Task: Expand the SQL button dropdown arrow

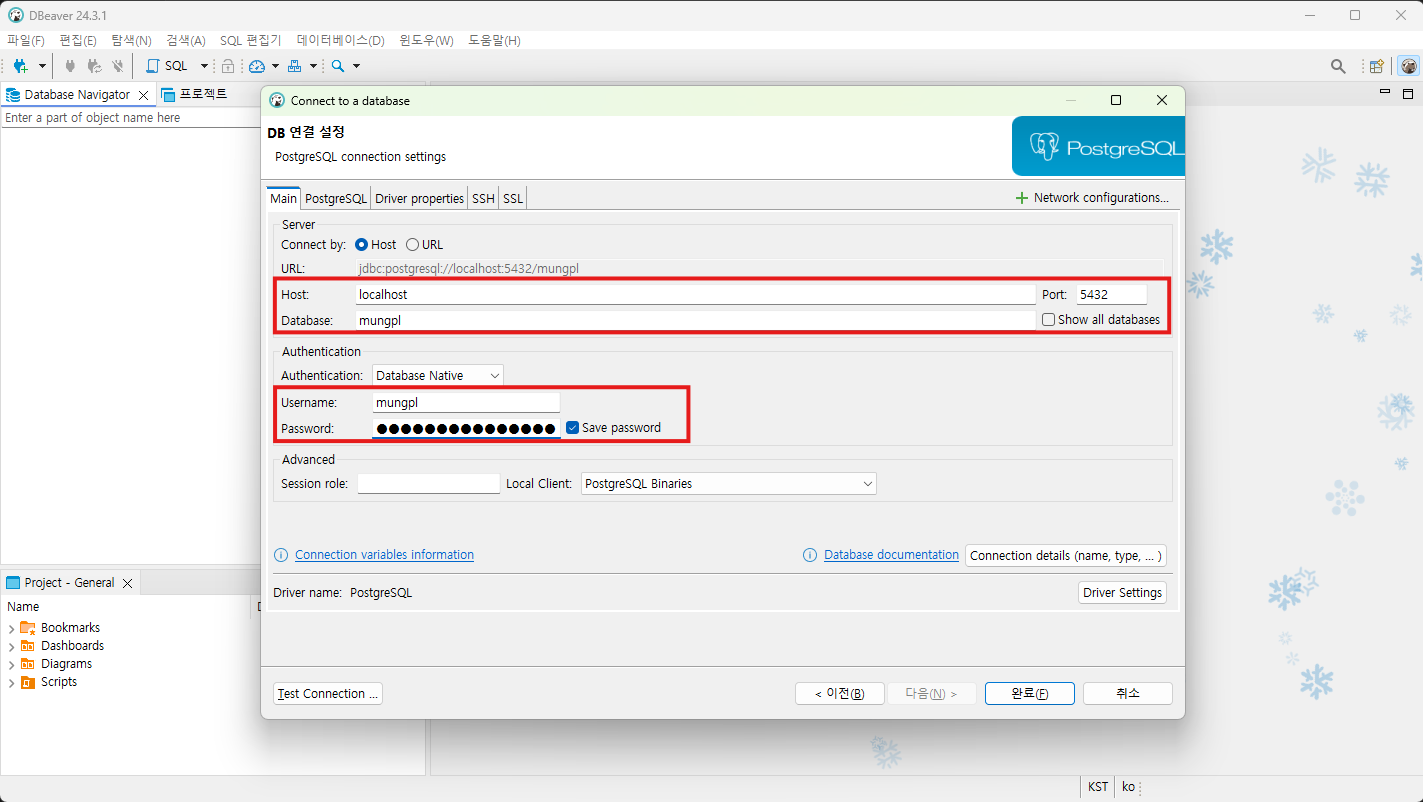Action: 204,66
